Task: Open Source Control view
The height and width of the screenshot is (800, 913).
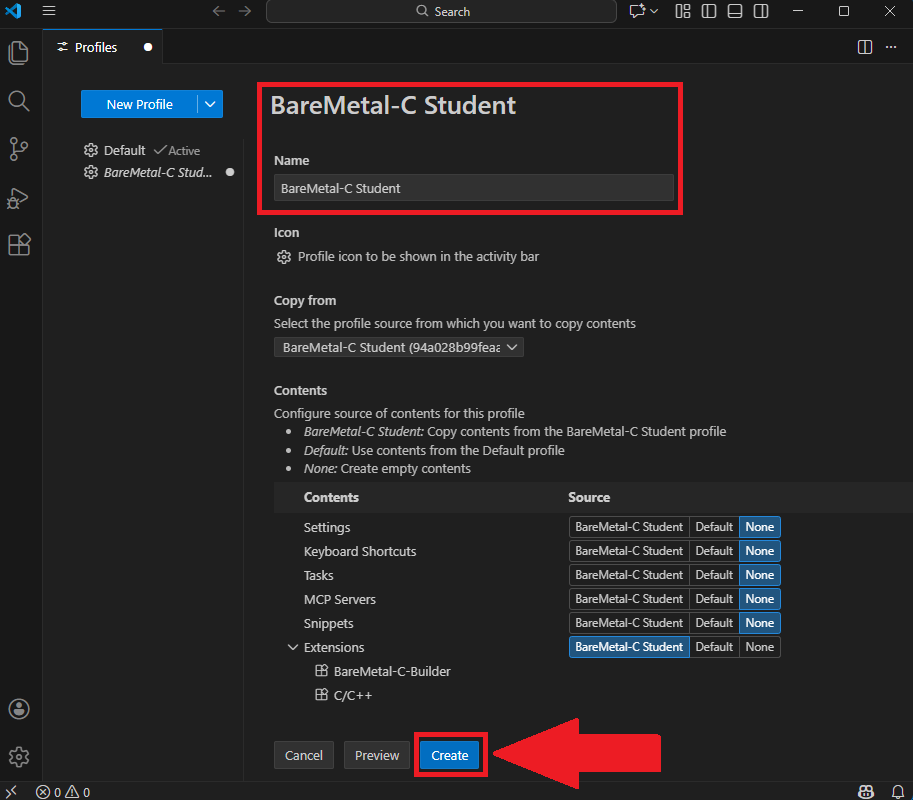Action: [18, 148]
